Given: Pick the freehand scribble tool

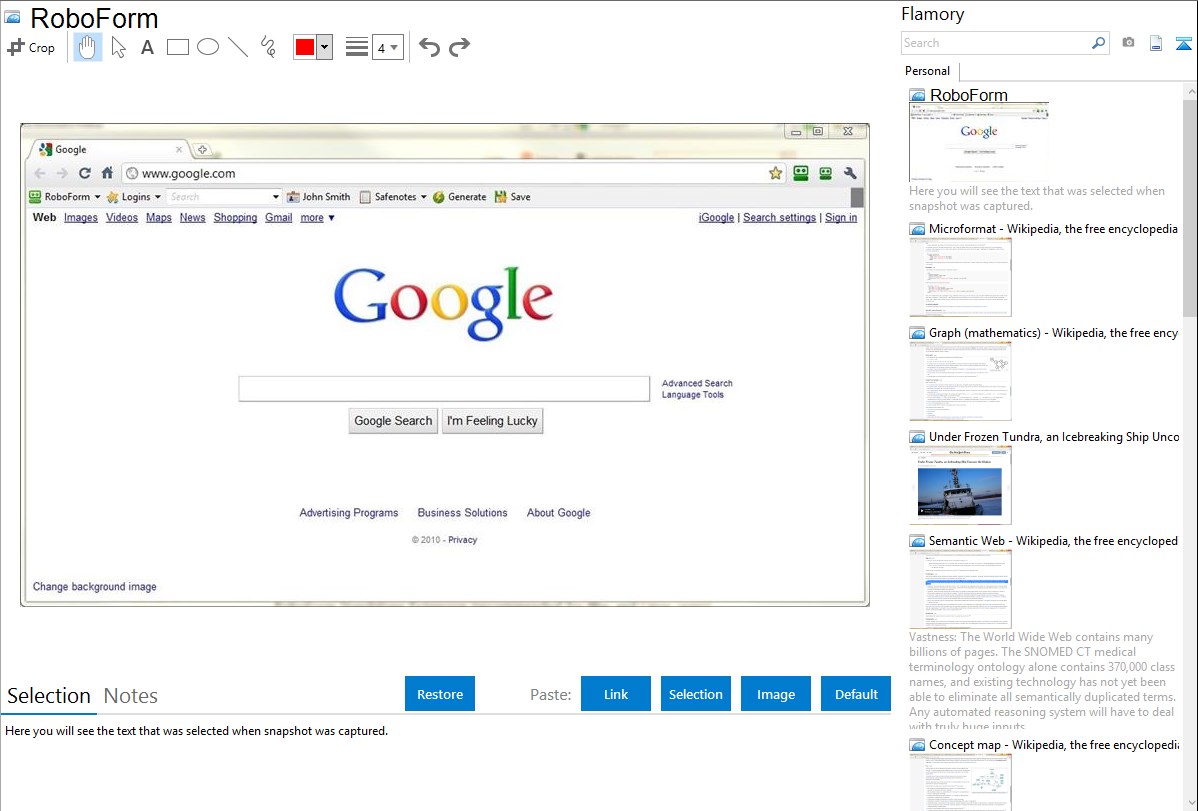Looking at the screenshot, I should [x=268, y=47].
